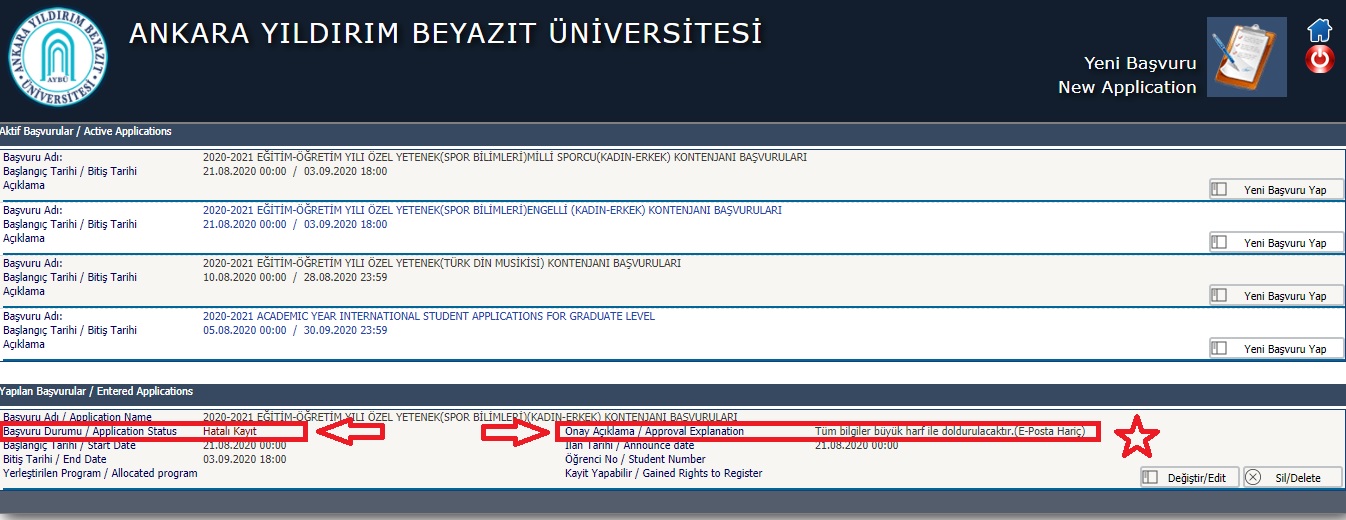Click the red arrow pointing at Hatalı Kayıt
The height and width of the screenshot is (520, 1346).
click(x=350, y=431)
